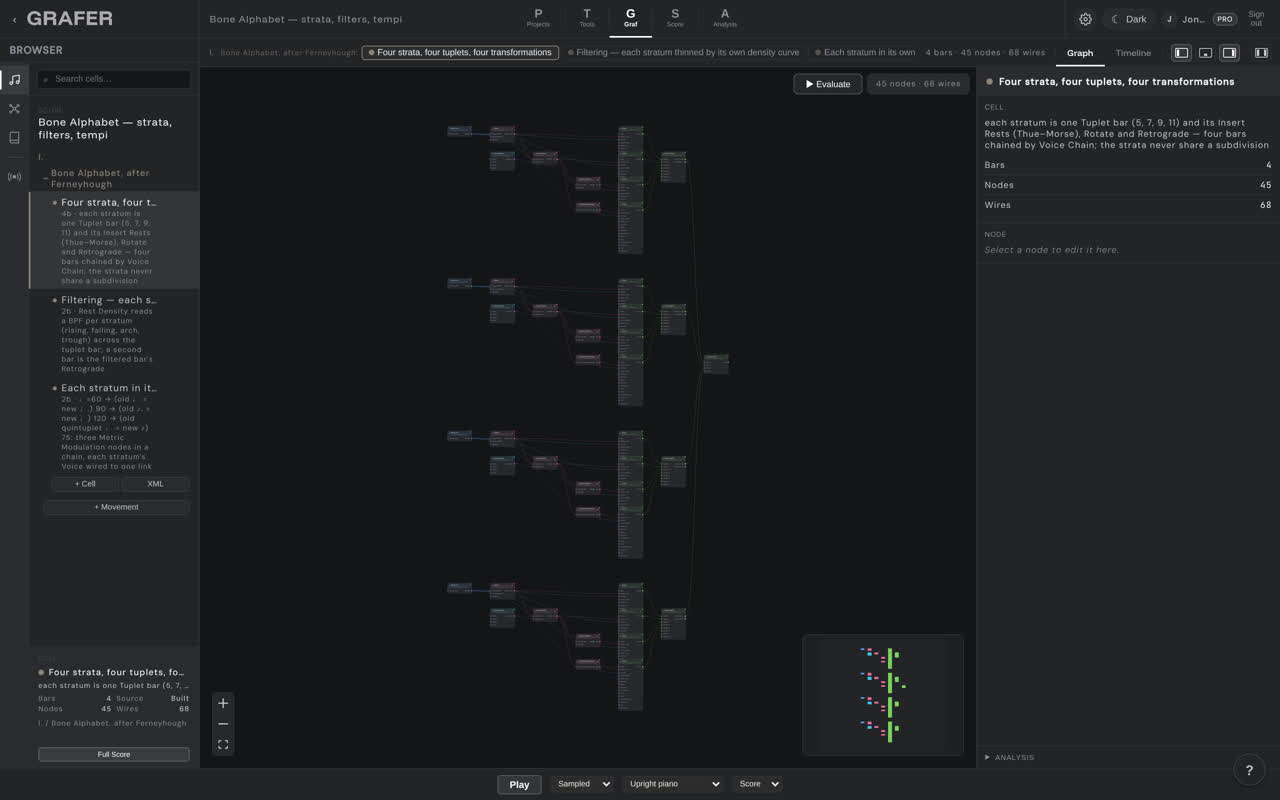The height and width of the screenshot is (800, 1280).
Task: Click the Evaluate button
Action: [x=828, y=84]
